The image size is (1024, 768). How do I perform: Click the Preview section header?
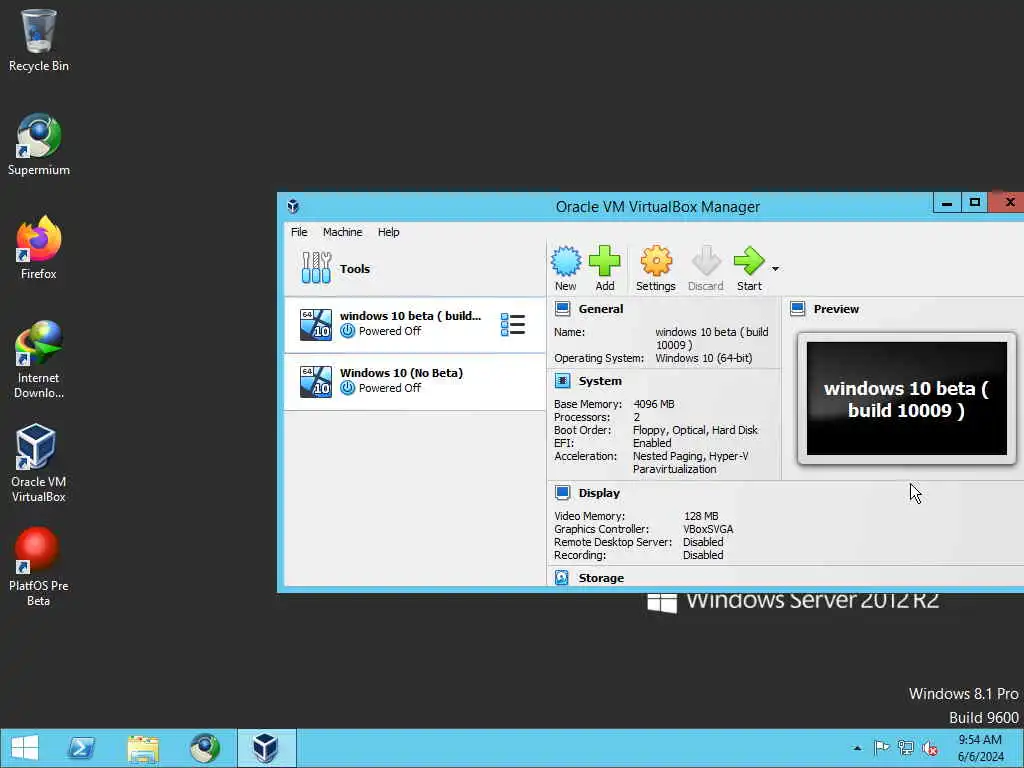pyautogui.click(x=836, y=309)
